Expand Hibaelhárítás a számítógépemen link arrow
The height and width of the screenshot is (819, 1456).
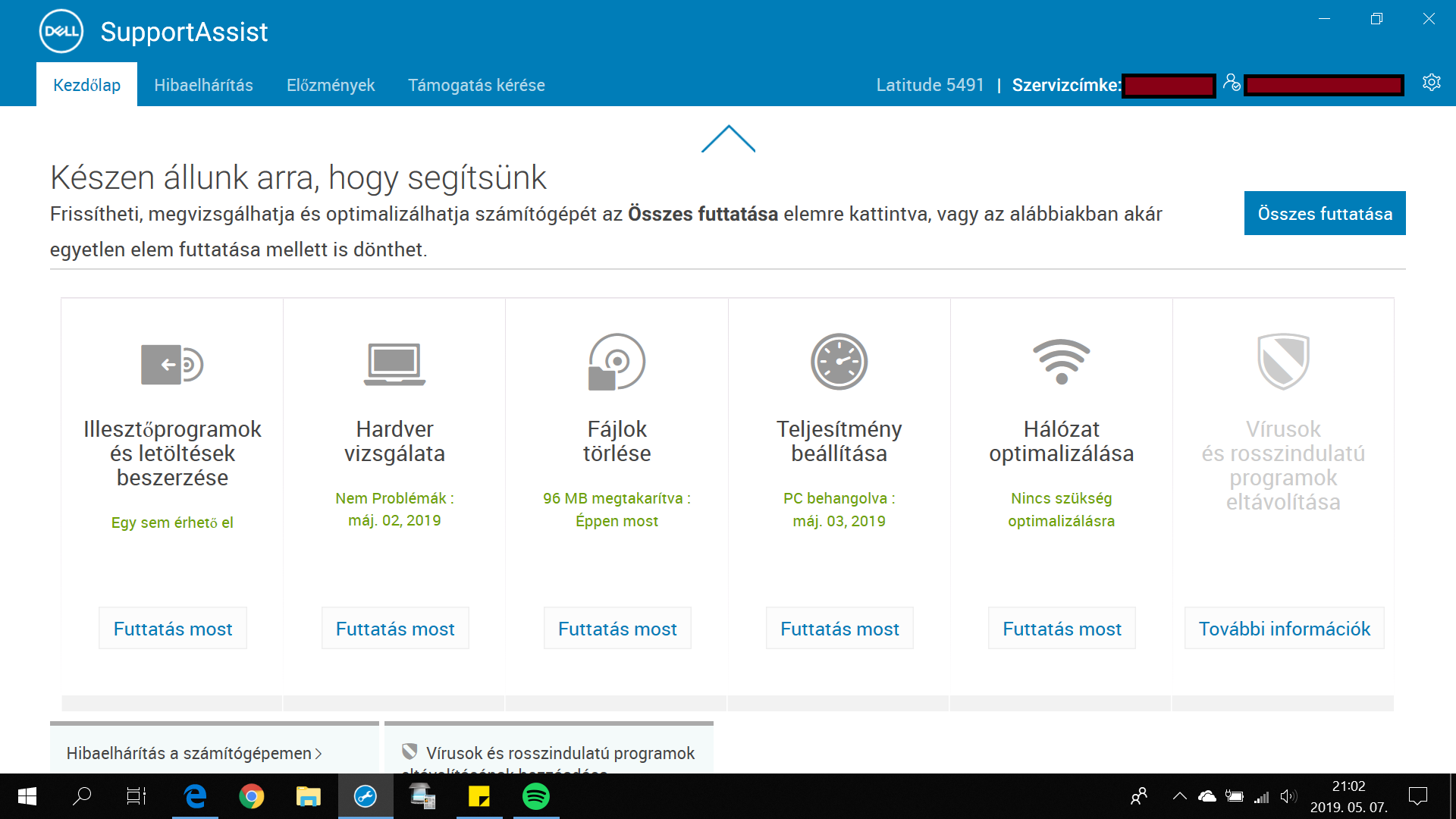[x=318, y=753]
